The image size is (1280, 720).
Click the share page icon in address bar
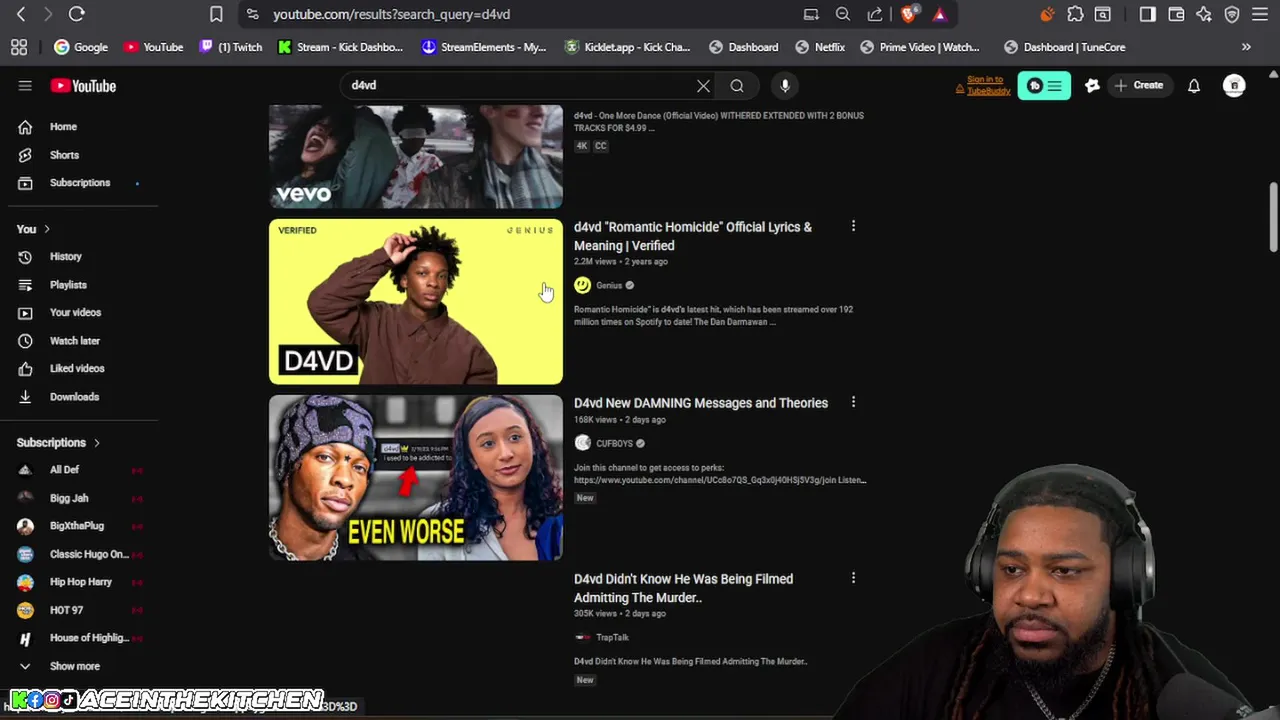[x=875, y=14]
